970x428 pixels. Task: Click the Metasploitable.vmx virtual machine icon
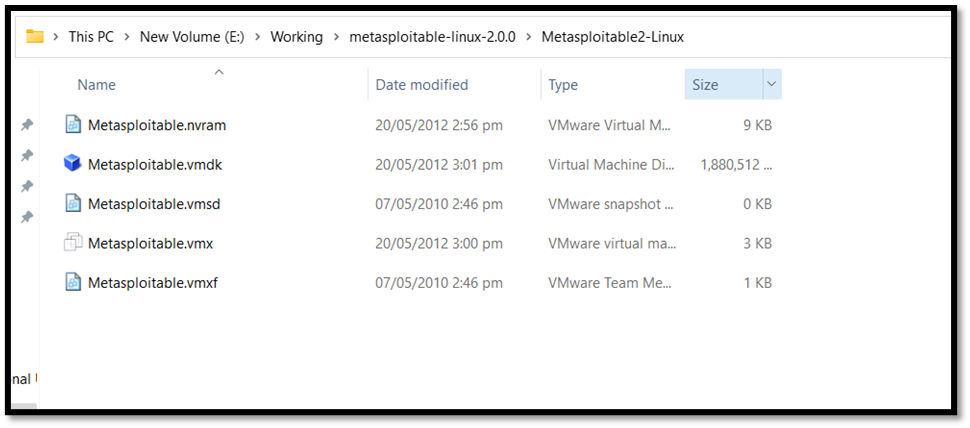72,242
